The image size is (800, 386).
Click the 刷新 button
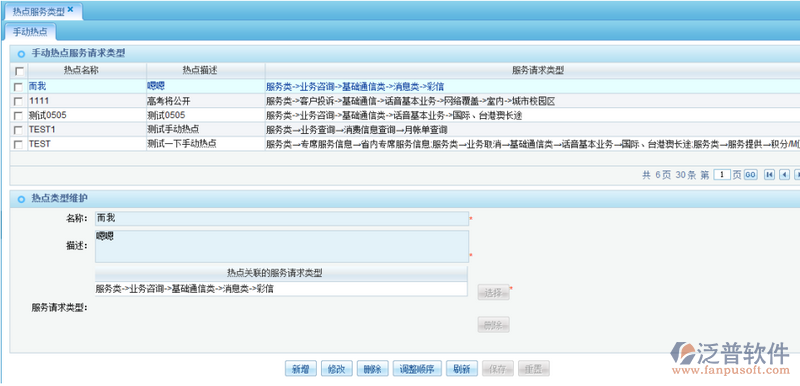click(462, 369)
